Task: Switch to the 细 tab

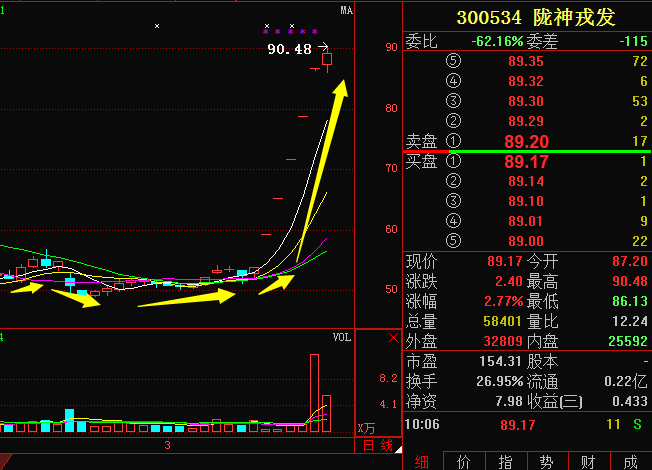Action: pyautogui.click(x=421, y=461)
